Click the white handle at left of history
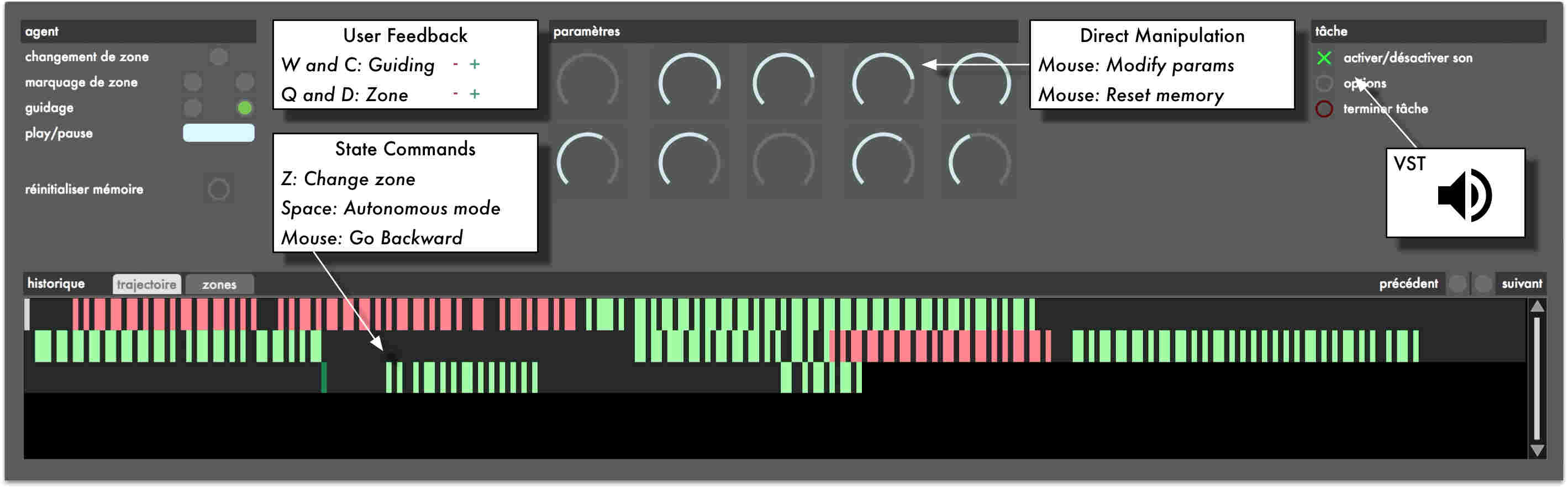Image resolution: width=1568 pixels, height=488 pixels. coord(27,314)
